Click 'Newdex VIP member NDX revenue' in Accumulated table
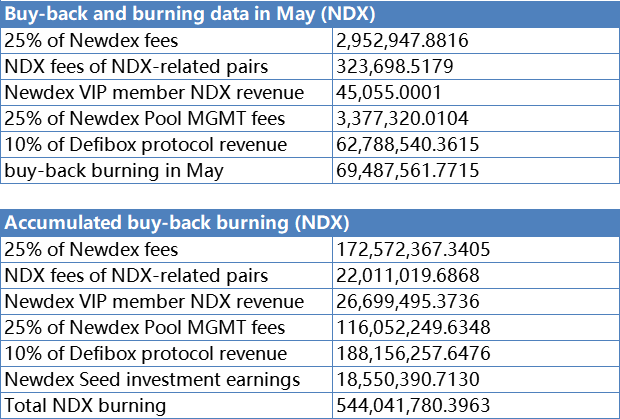The width and height of the screenshot is (620, 419). coord(154,302)
